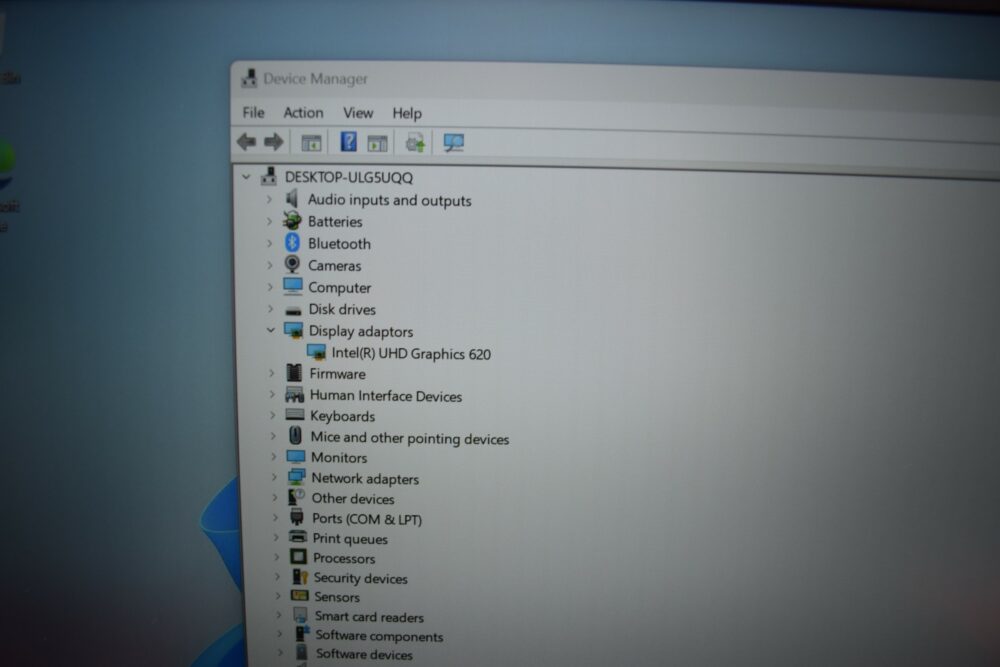Open the Action menu
The width and height of the screenshot is (1000, 667).
[x=303, y=113]
